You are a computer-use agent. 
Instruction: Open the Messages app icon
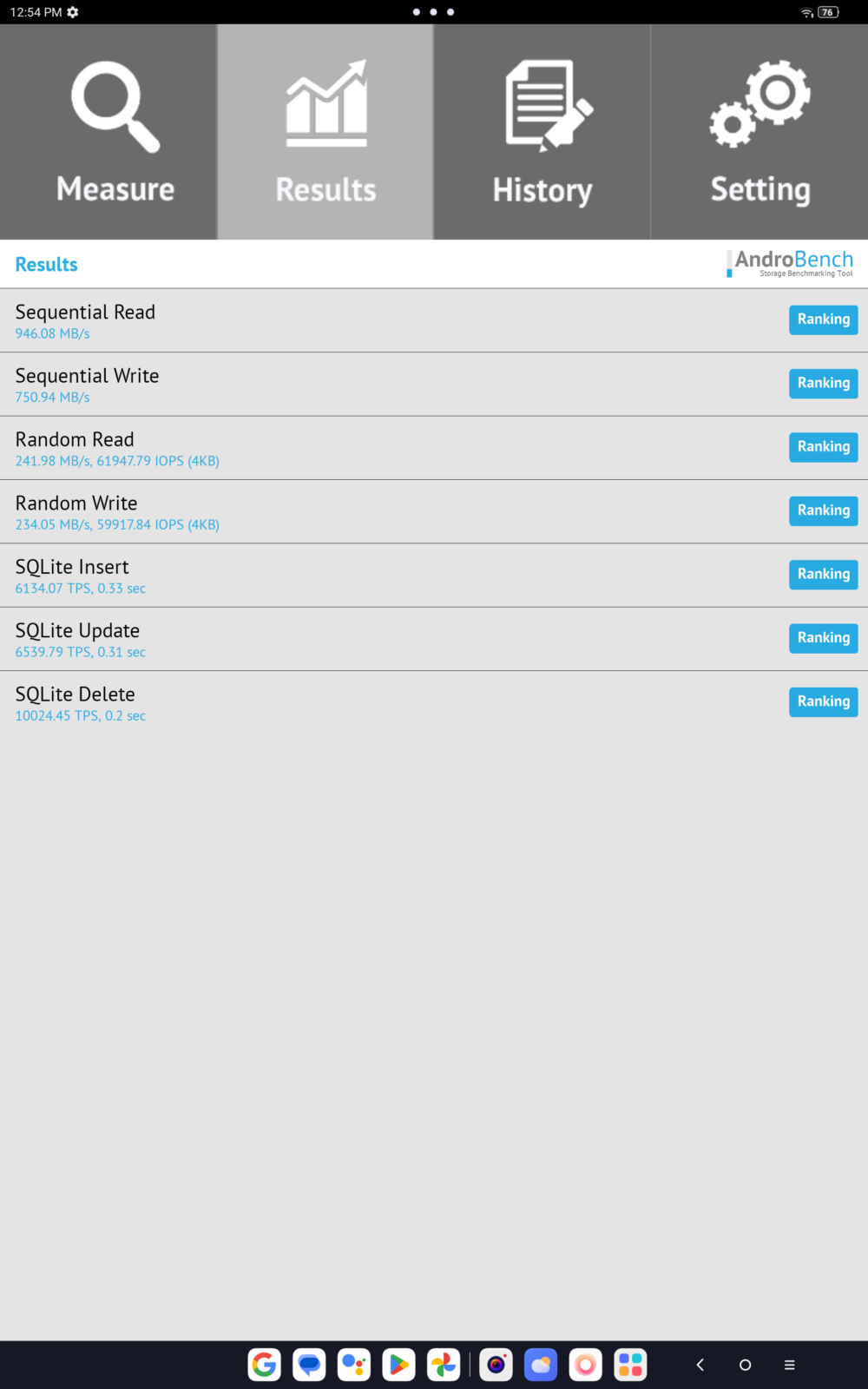309,1365
